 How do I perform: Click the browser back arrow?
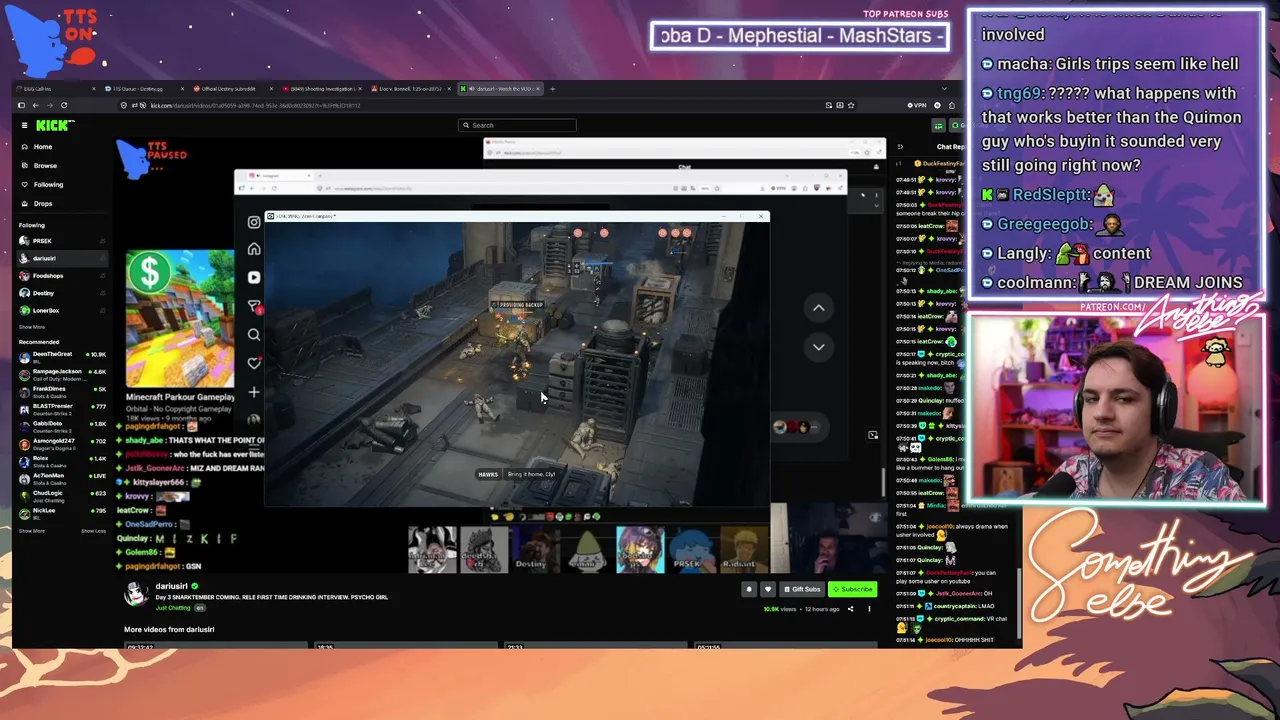pyautogui.click(x=35, y=105)
